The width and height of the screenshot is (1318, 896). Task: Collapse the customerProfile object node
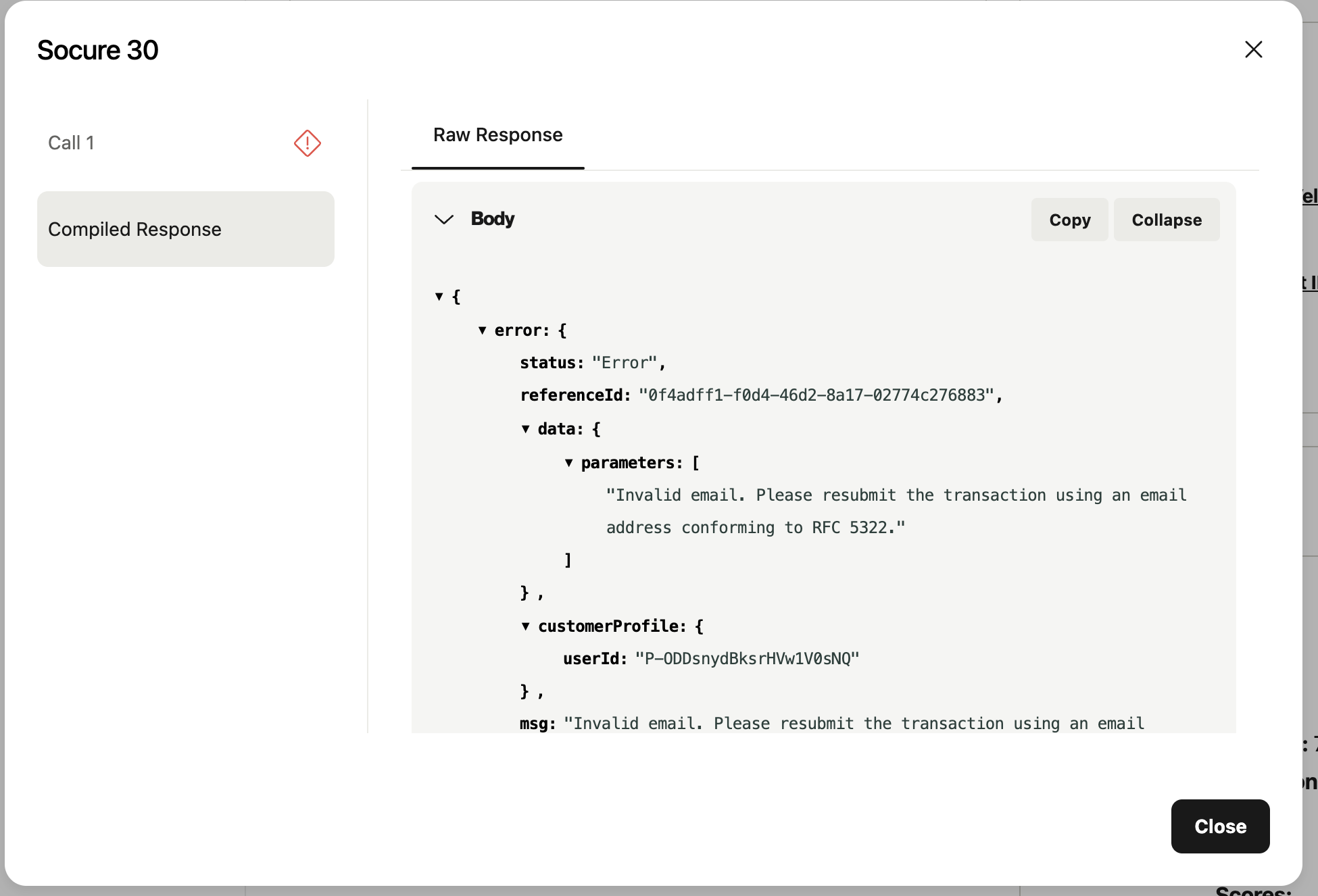tap(525, 626)
